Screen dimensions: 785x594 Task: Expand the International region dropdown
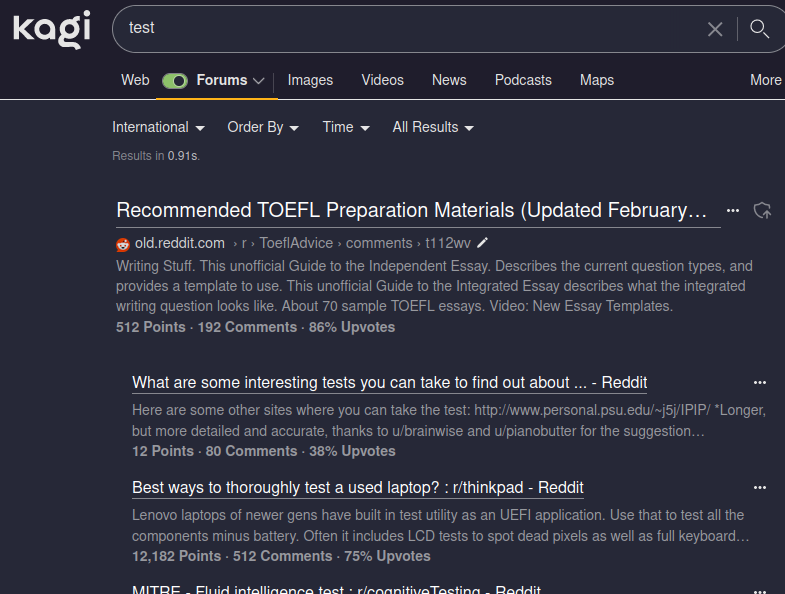[x=158, y=127]
